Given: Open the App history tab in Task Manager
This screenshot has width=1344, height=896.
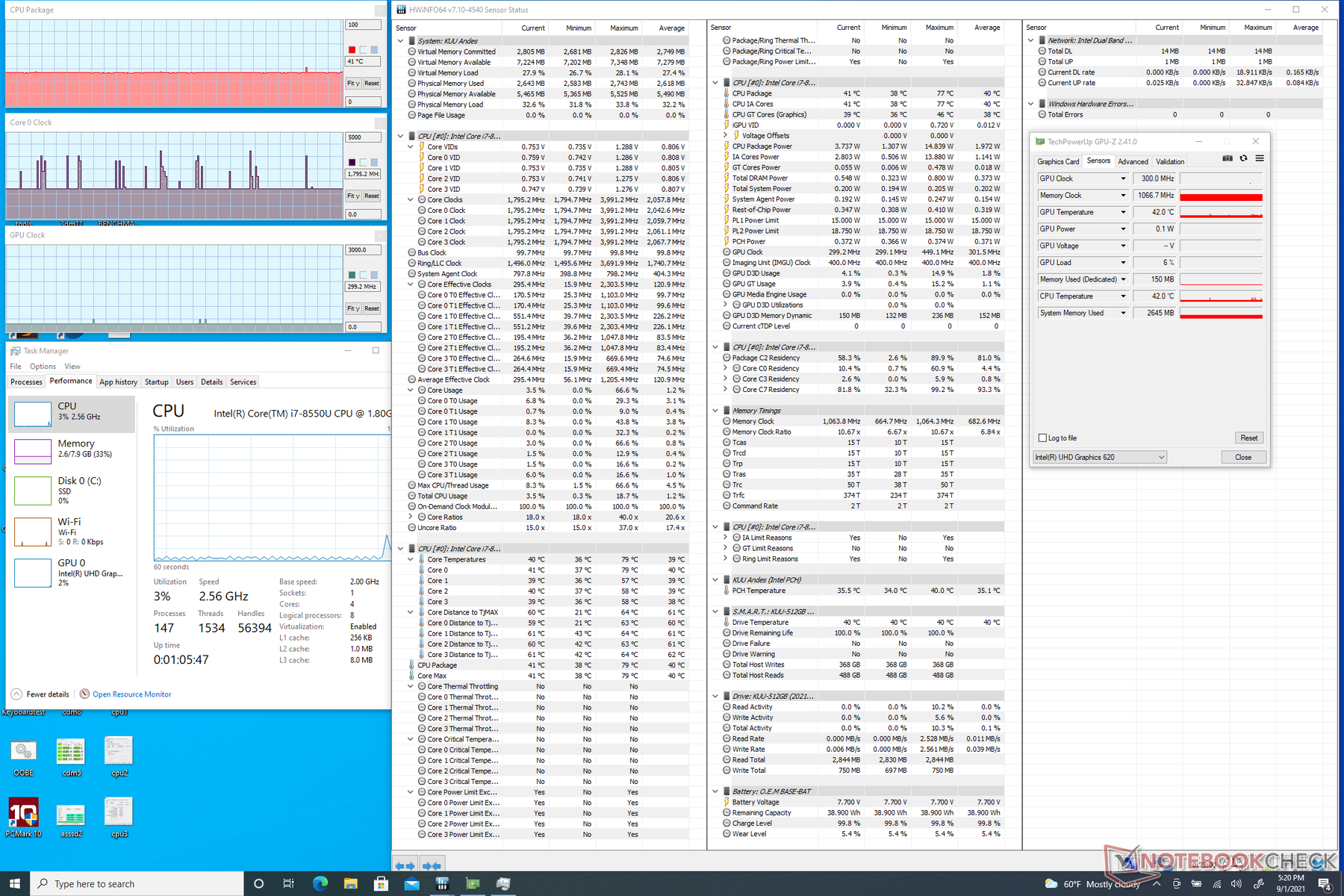Looking at the screenshot, I should click(119, 382).
